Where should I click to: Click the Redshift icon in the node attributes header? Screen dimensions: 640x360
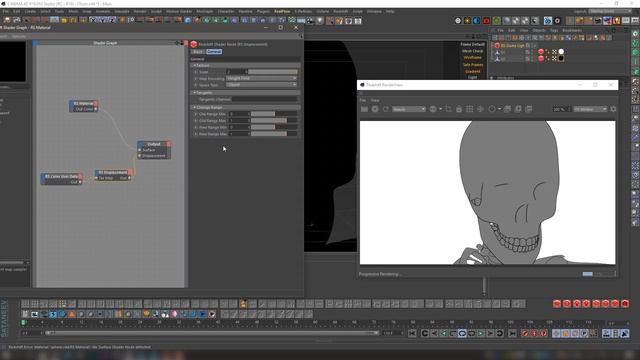194,44
